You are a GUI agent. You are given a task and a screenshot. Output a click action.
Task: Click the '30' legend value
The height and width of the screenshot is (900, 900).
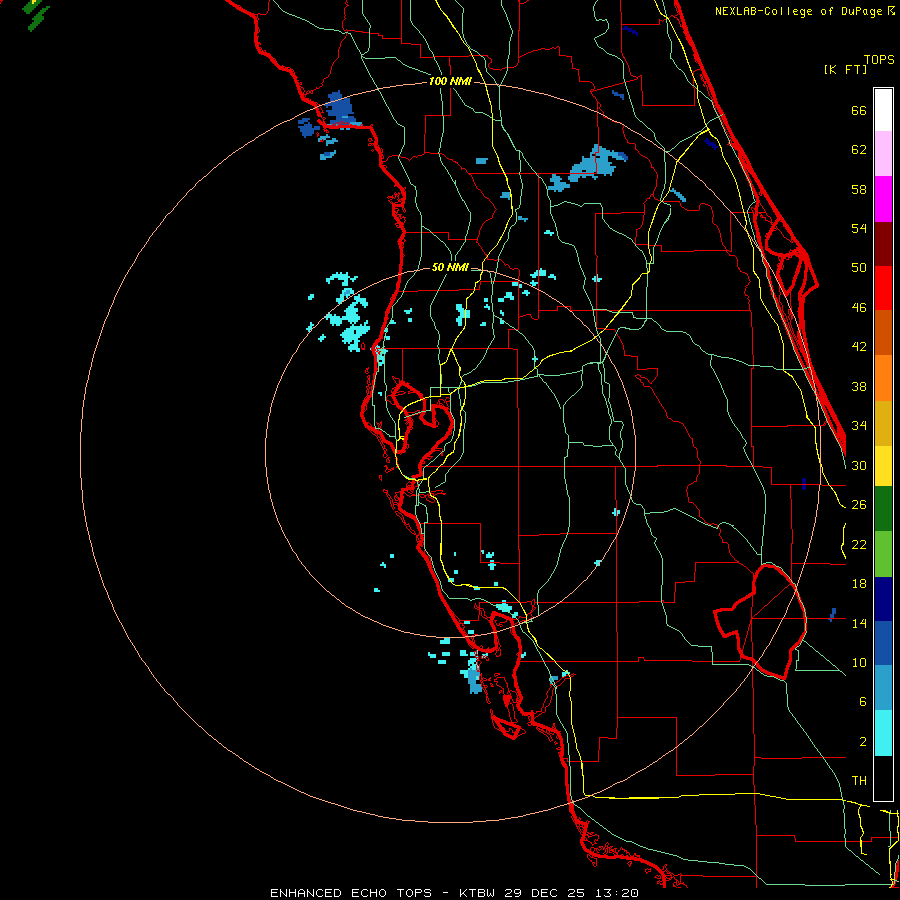[x=859, y=465]
